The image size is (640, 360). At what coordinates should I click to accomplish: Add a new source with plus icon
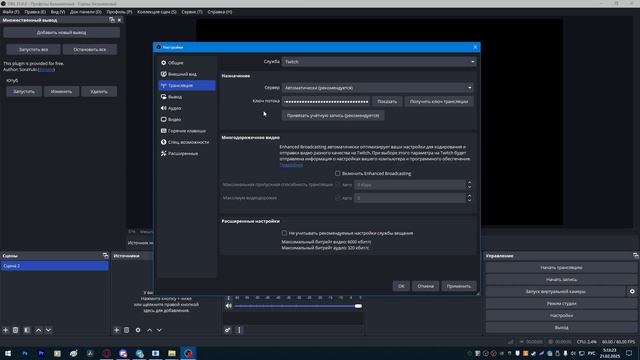(116, 330)
